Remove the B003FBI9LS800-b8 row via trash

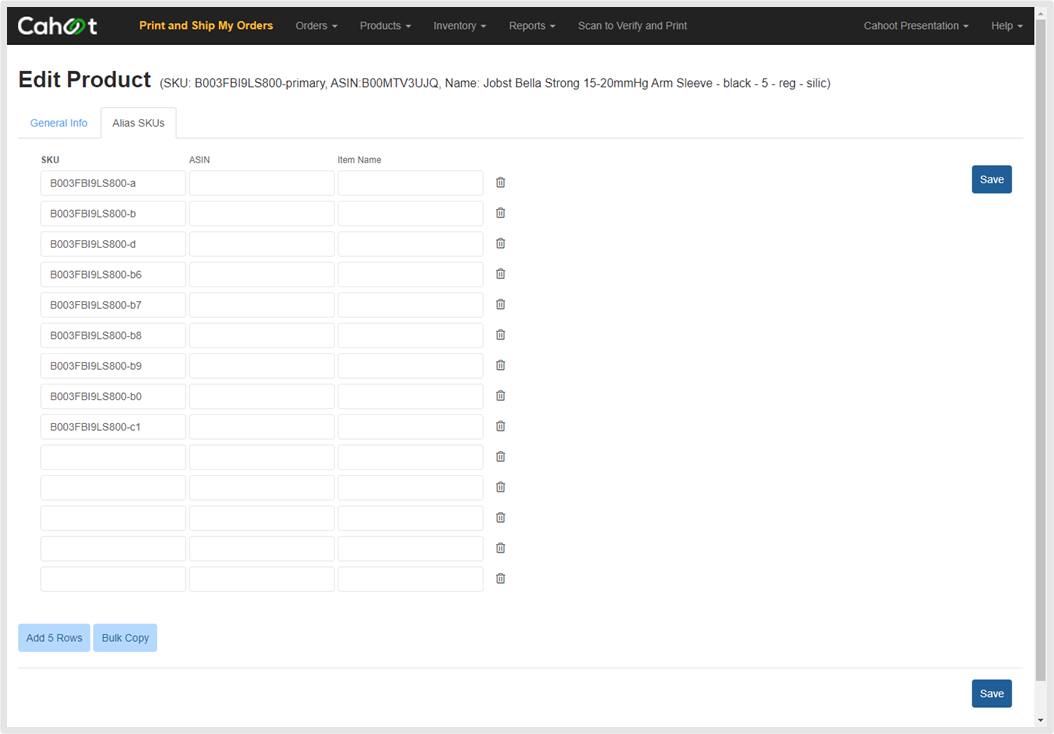click(500, 335)
